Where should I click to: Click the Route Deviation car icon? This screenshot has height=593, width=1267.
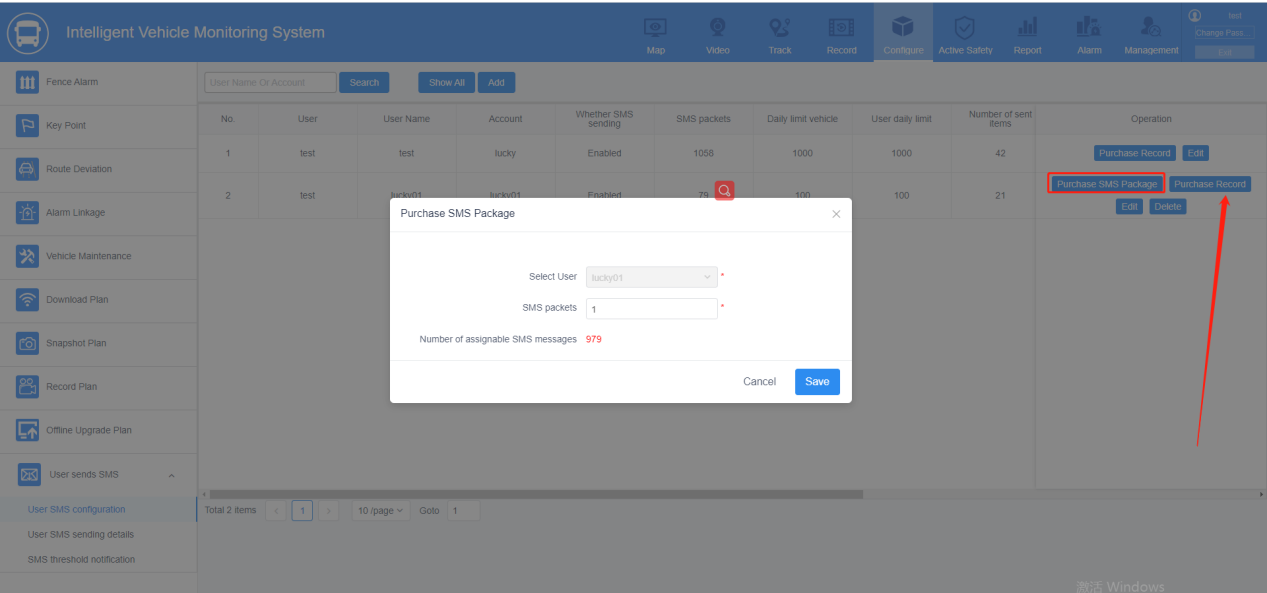[27, 169]
